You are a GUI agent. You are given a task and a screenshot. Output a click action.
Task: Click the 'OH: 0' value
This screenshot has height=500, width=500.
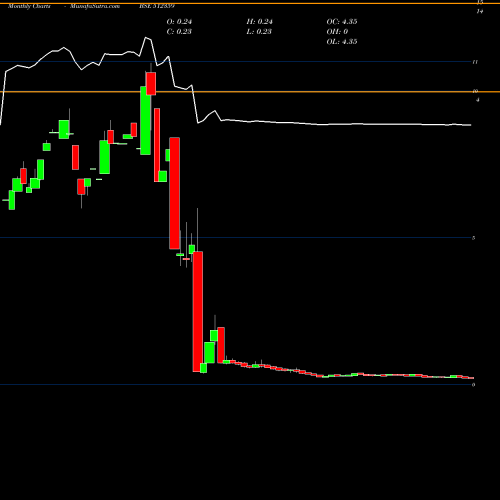click(337, 32)
